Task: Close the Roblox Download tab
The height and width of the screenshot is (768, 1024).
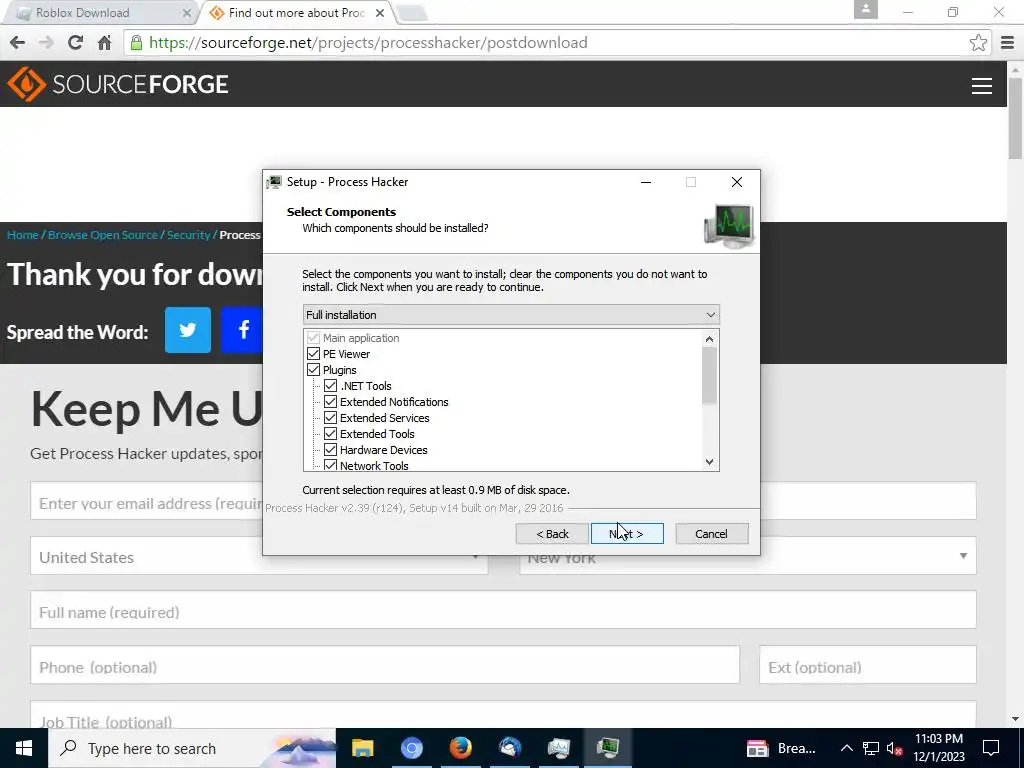Action: click(x=187, y=13)
